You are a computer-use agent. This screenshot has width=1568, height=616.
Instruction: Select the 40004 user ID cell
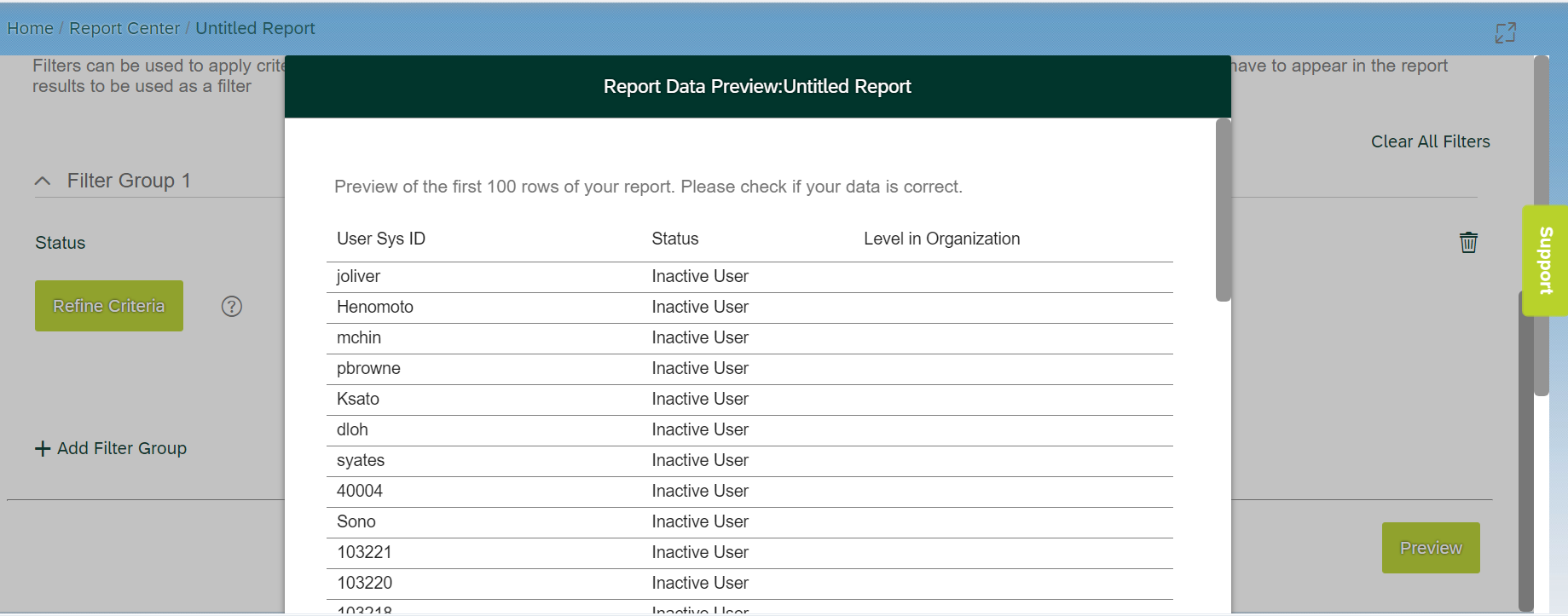point(360,491)
